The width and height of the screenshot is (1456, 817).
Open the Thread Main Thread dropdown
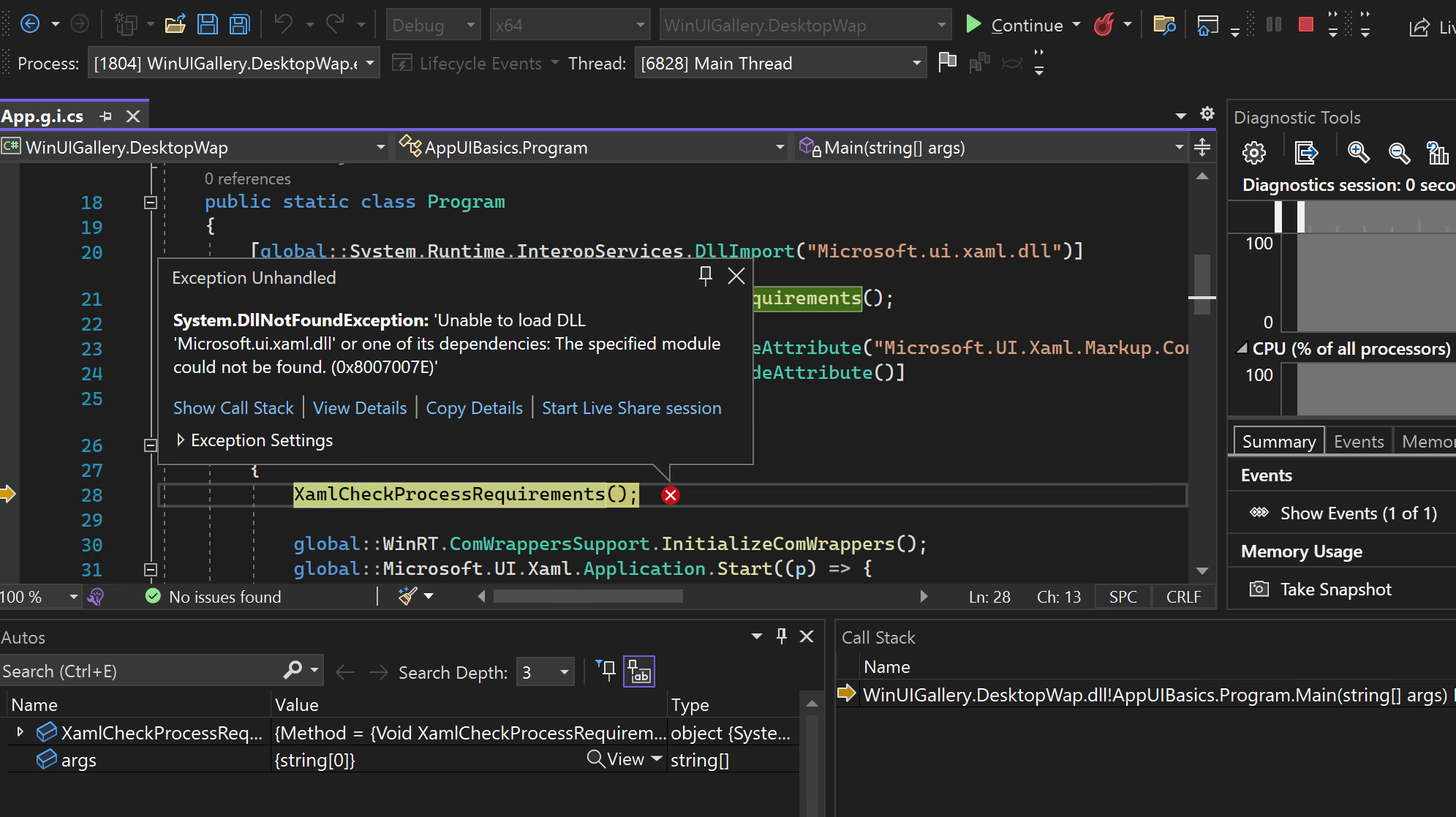pos(916,64)
